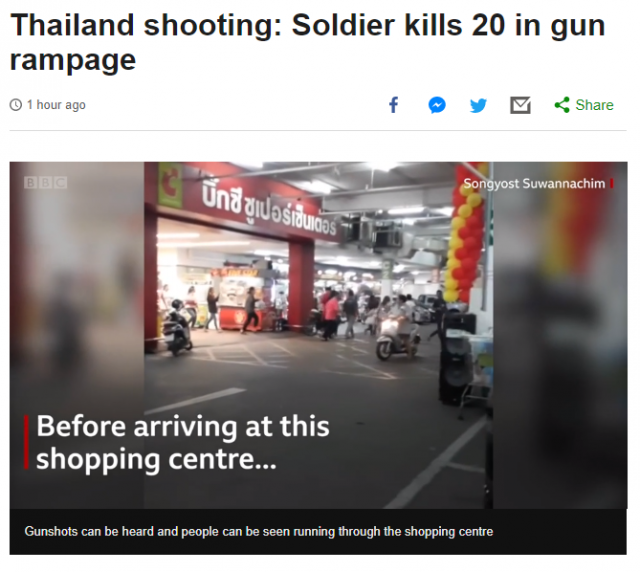Send article by email envelope icon
Viewport: 640px width, 572px height.
tap(520, 105)
